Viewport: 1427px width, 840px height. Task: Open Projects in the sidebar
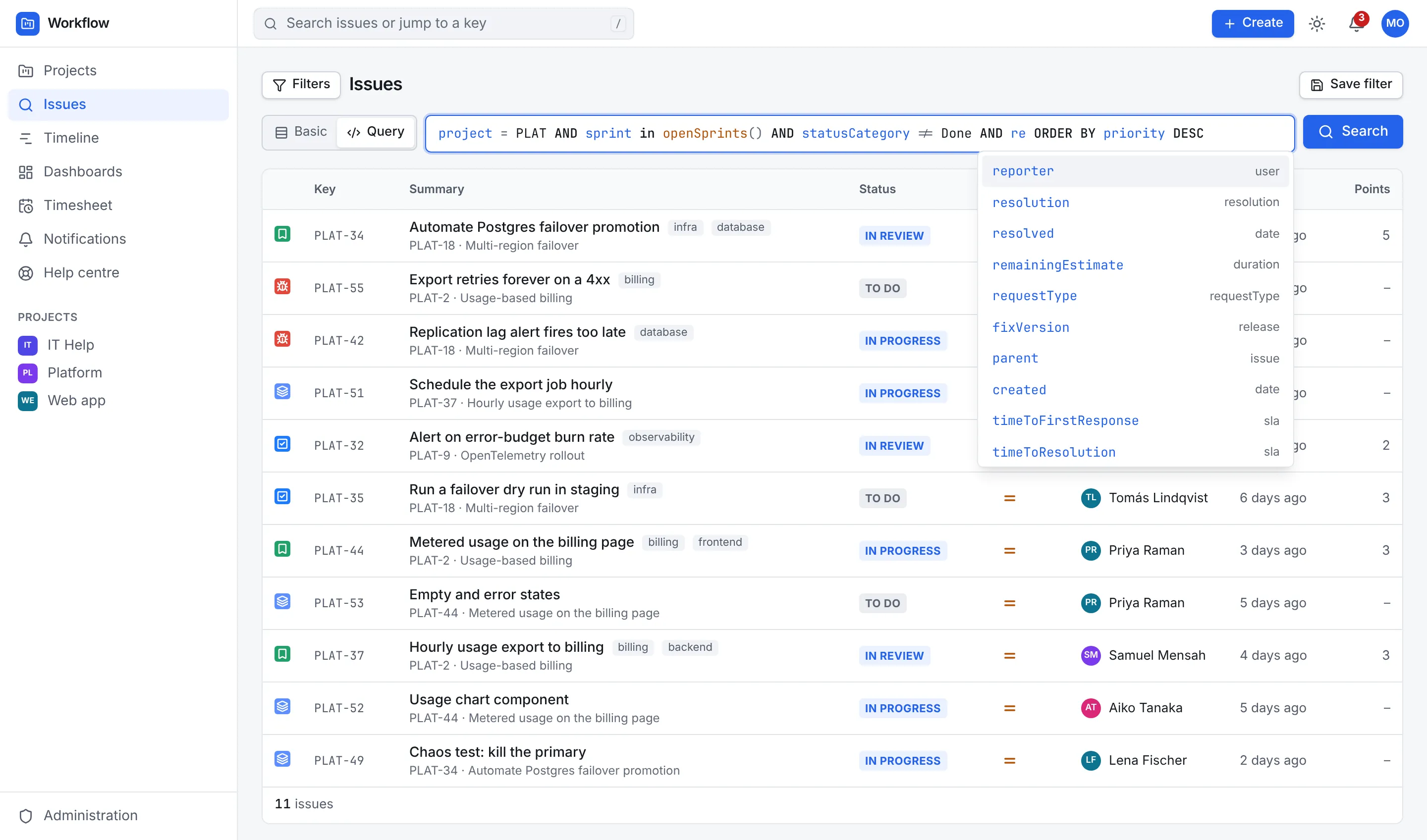118,71
